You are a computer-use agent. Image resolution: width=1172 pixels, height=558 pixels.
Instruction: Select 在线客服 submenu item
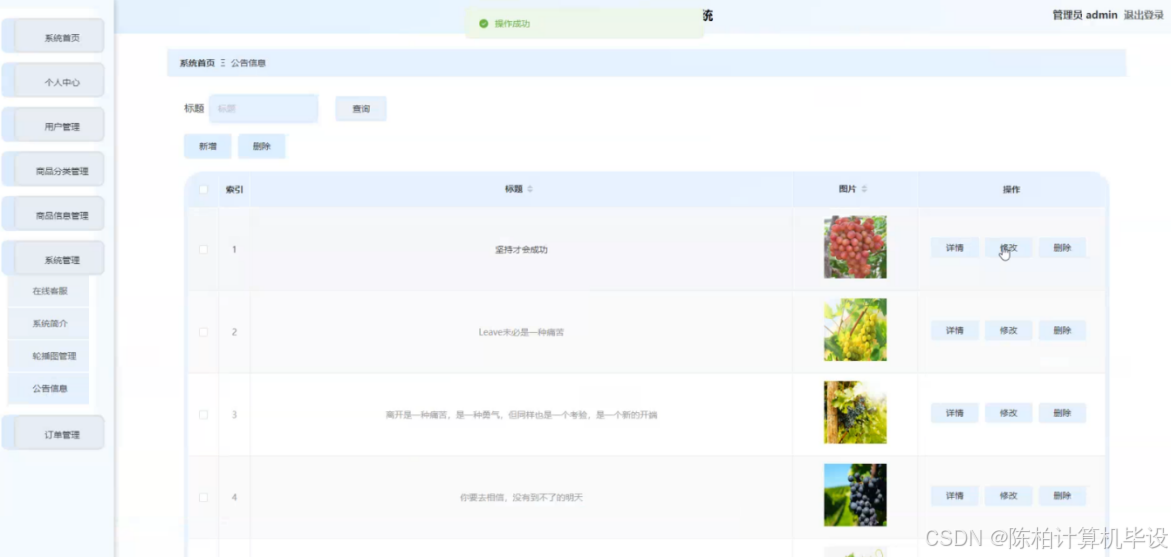coord(49,291)
